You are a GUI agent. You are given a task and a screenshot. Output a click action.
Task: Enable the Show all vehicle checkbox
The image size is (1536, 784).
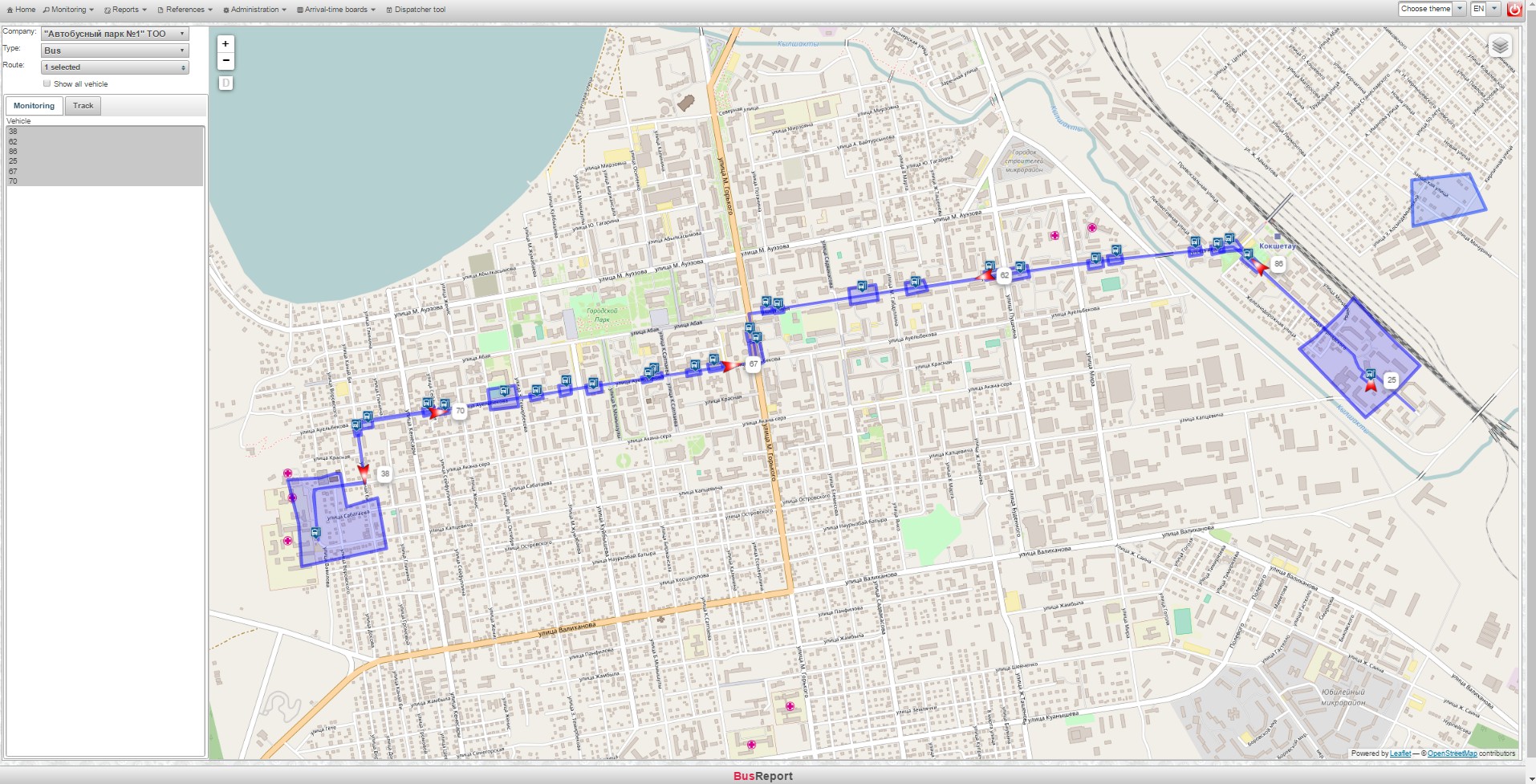47,83
